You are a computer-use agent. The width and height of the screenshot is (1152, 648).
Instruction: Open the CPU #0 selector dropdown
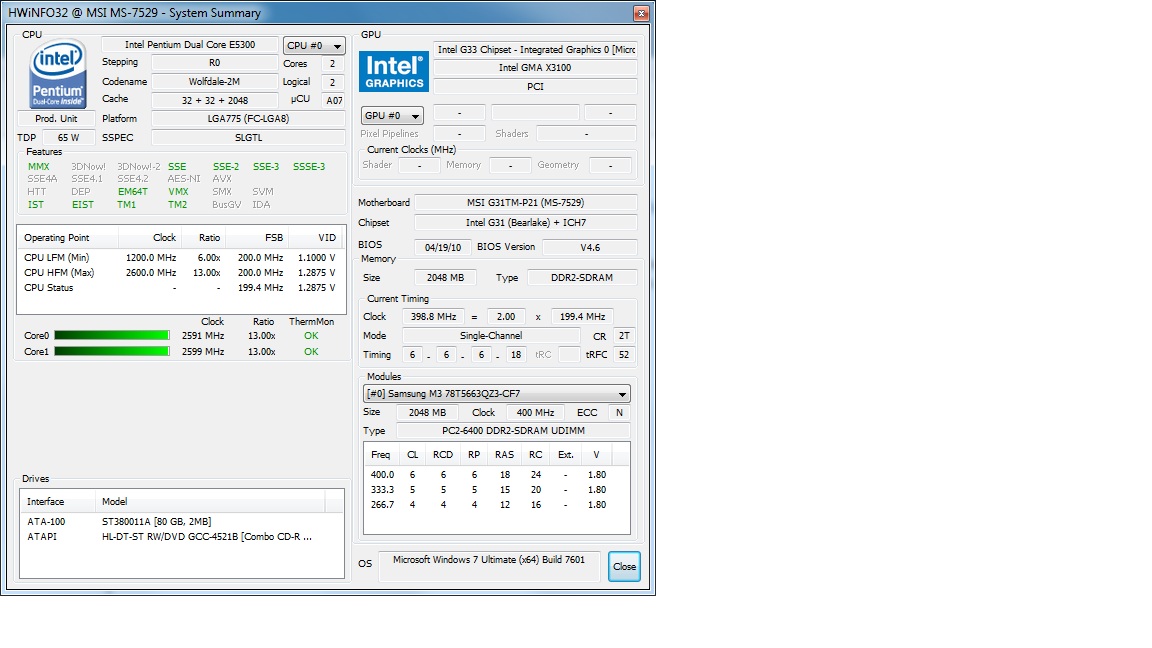pyautogui.click(x=314, y=46)
